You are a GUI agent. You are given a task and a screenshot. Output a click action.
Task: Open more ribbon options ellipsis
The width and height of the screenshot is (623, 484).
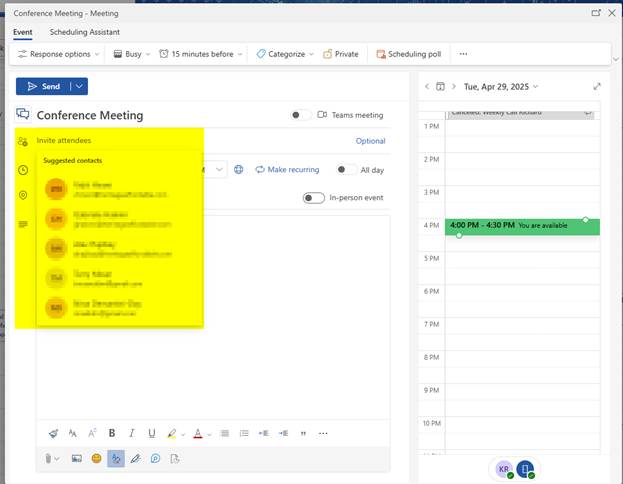[x=463, y=54]
